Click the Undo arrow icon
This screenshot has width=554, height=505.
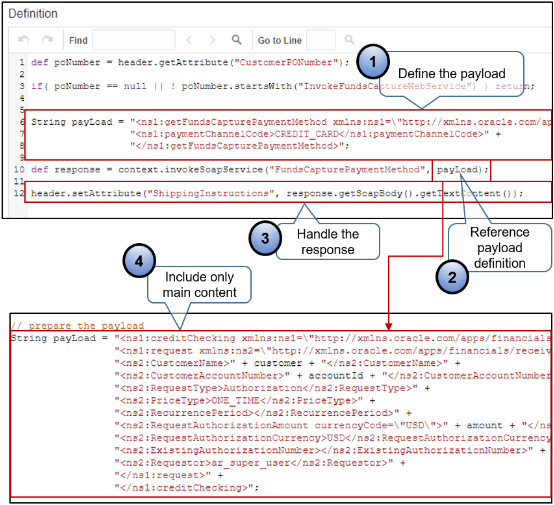click(x=24, y=40)
